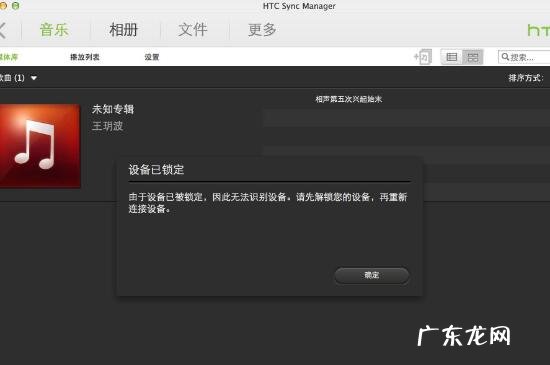Switch to list view icon
This screenshot has height=365, width=550.
(x=451, y=57)
